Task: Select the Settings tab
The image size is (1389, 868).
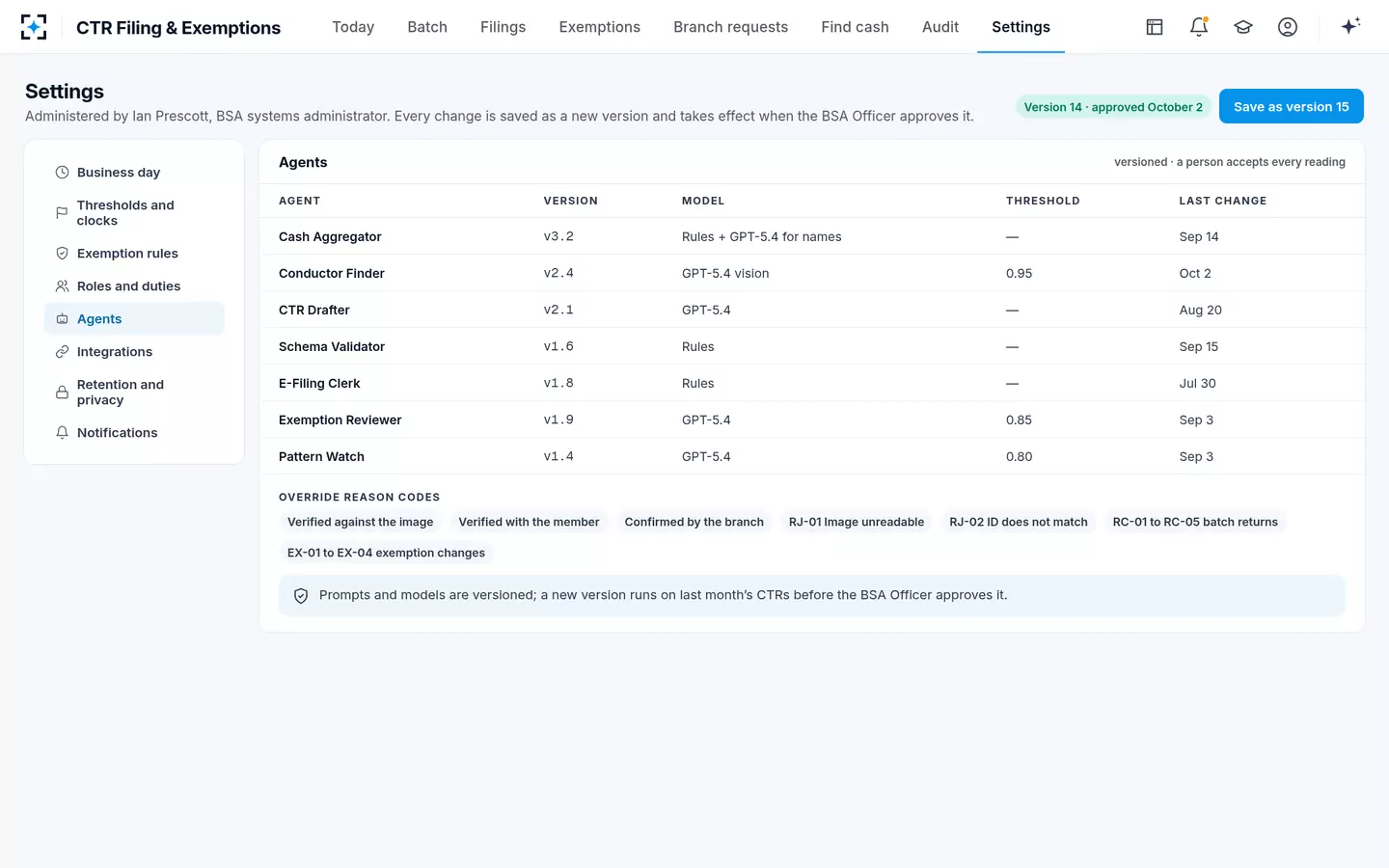Action: [x=1021, y=27]
